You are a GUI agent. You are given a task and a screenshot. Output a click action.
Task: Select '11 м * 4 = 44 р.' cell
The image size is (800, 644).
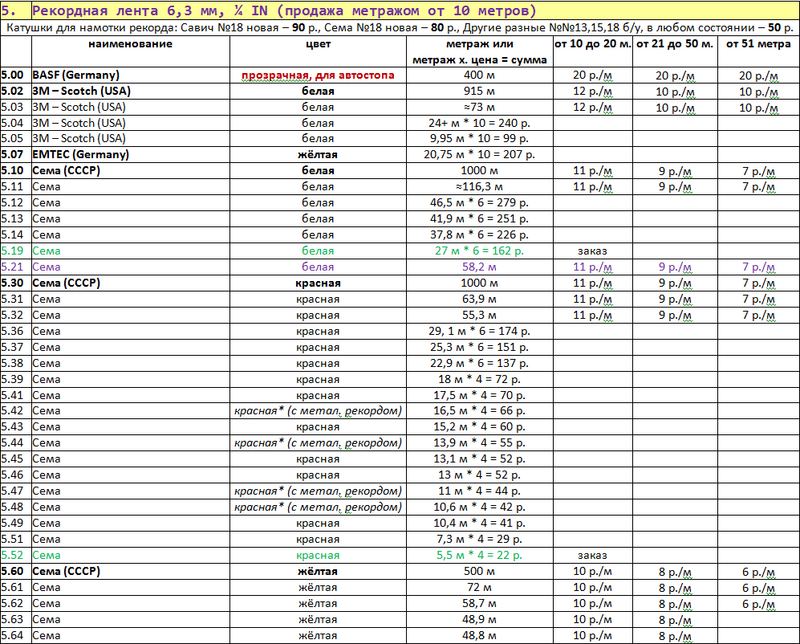[x=480, y=491]
